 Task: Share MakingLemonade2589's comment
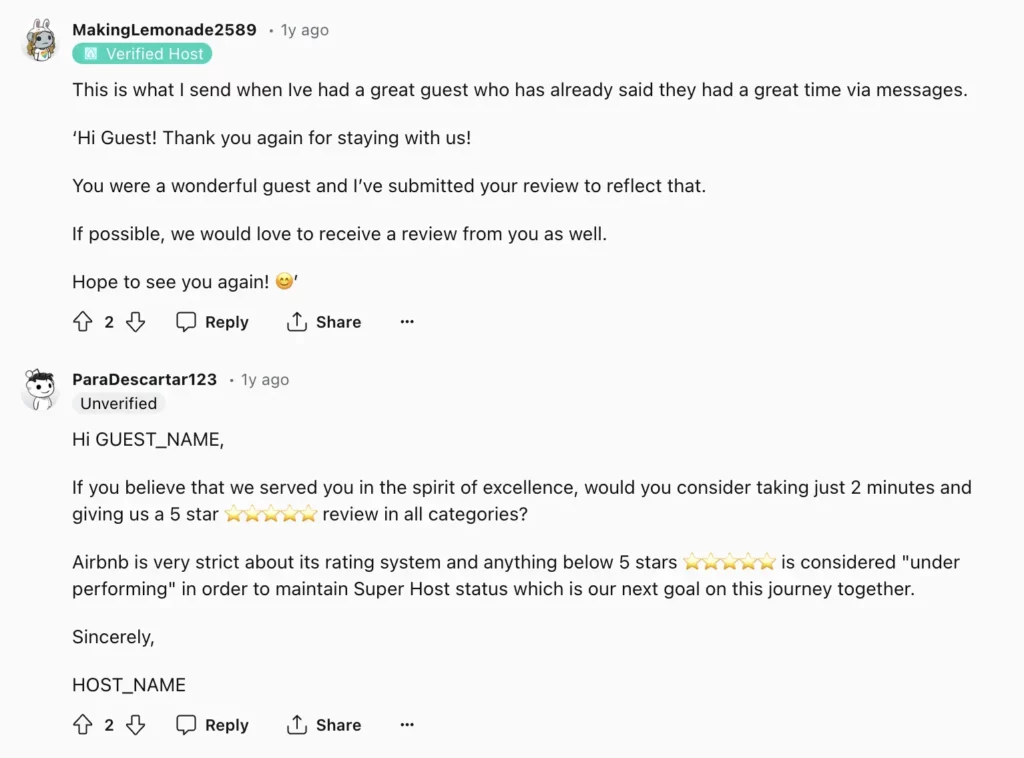tap(324, 322)
